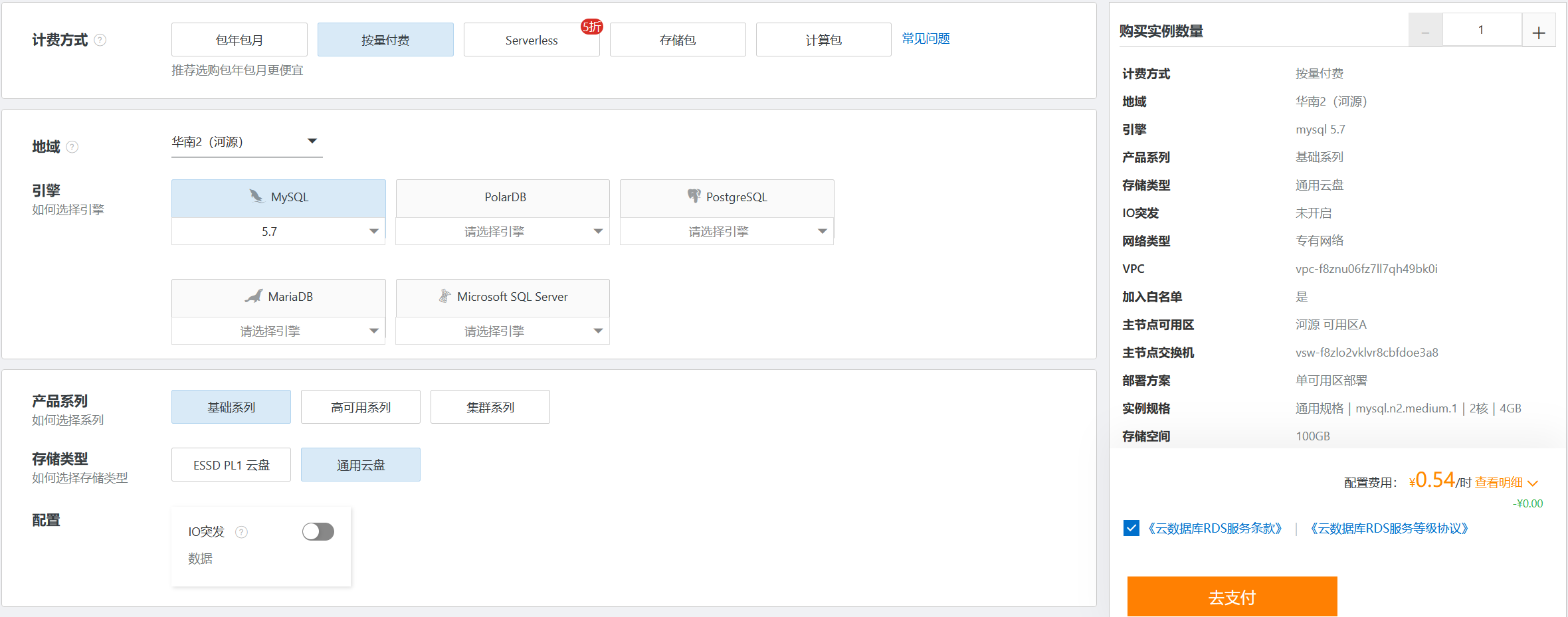1568x617 pixels.
Task: Click the PostgreSQL elephant icon
Action: click(x=694, y=196)
